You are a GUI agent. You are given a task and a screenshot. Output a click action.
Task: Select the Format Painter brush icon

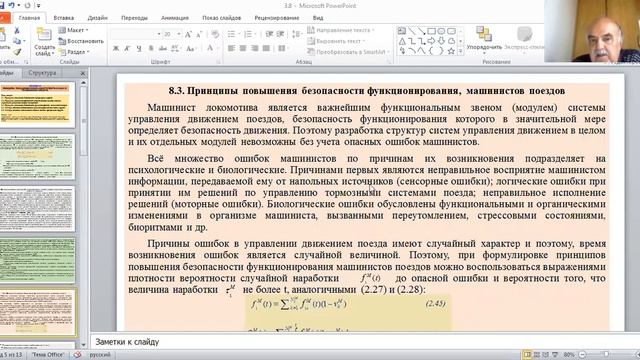tap(17, 52)
